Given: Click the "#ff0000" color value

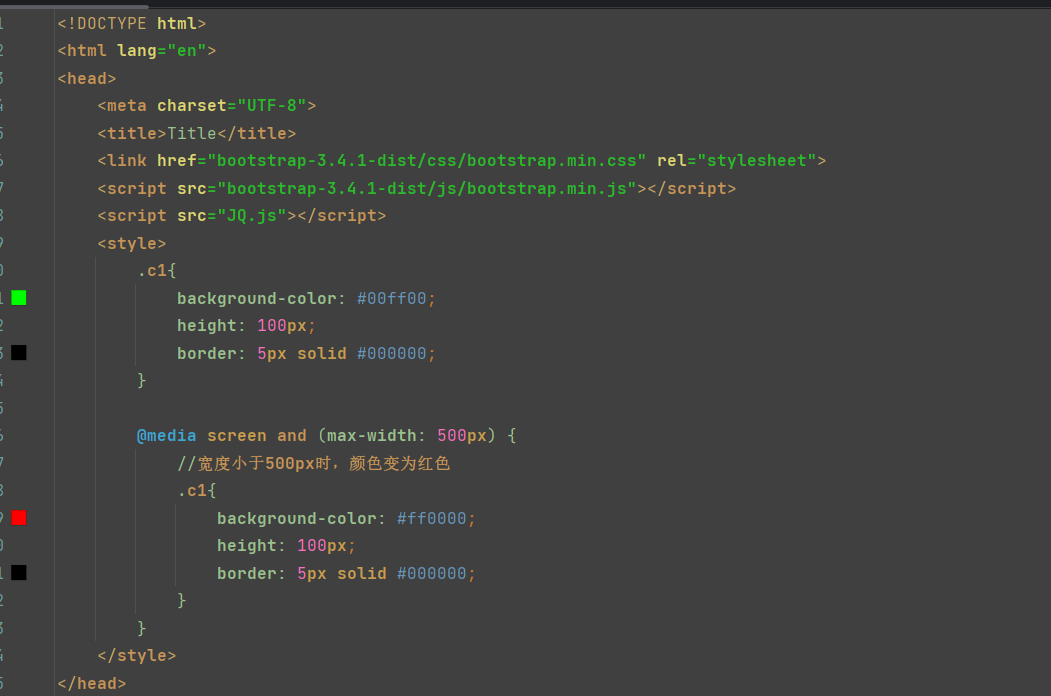Looking at the screenshot, I should 432,518.
